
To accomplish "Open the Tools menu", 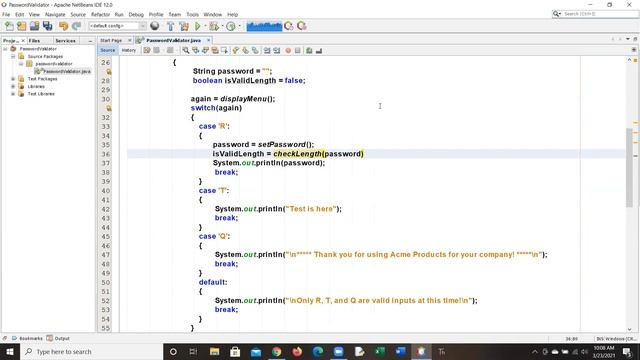I will tap(193, 14).
